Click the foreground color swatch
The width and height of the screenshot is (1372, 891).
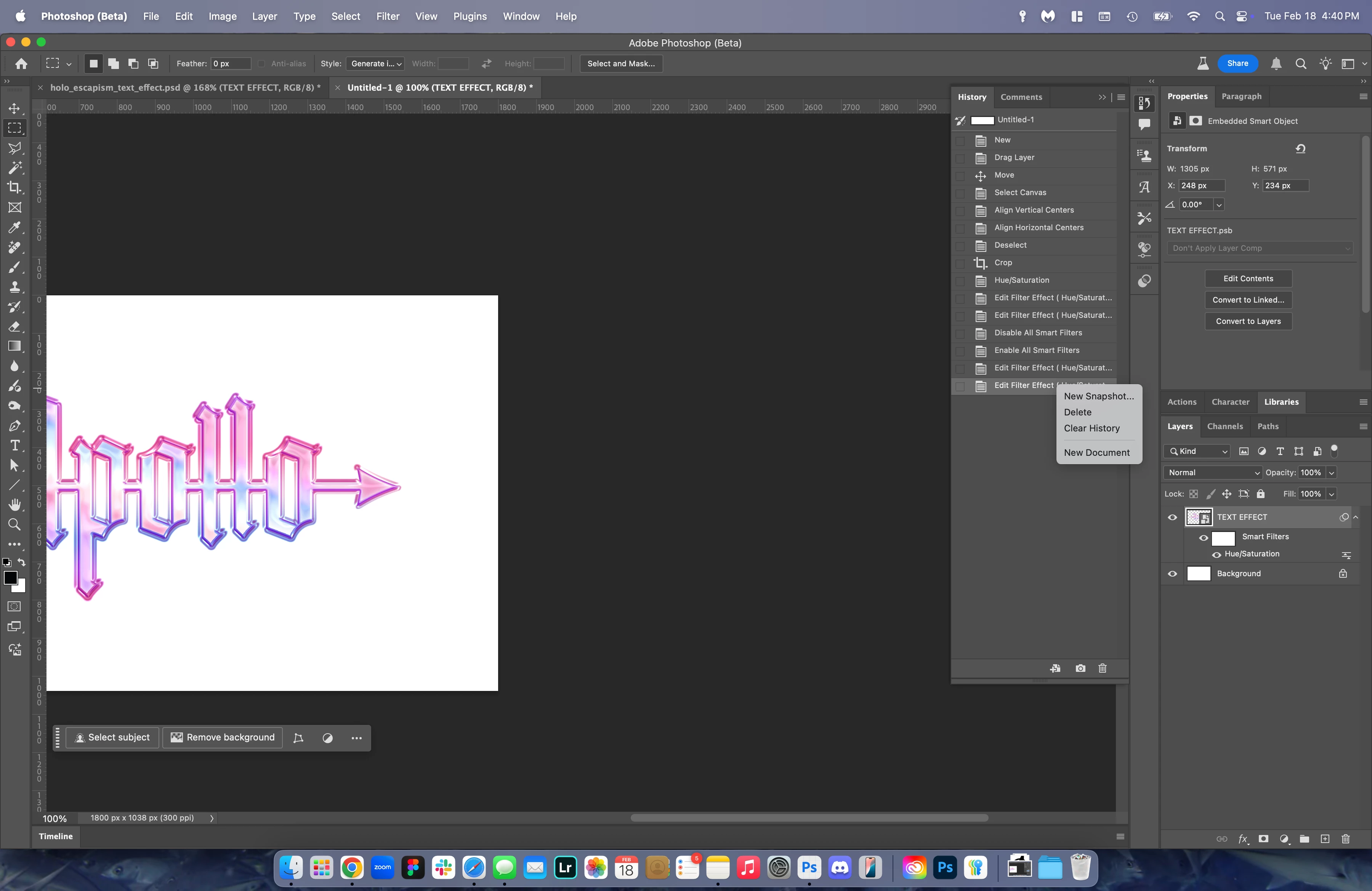tap(10, 577)
